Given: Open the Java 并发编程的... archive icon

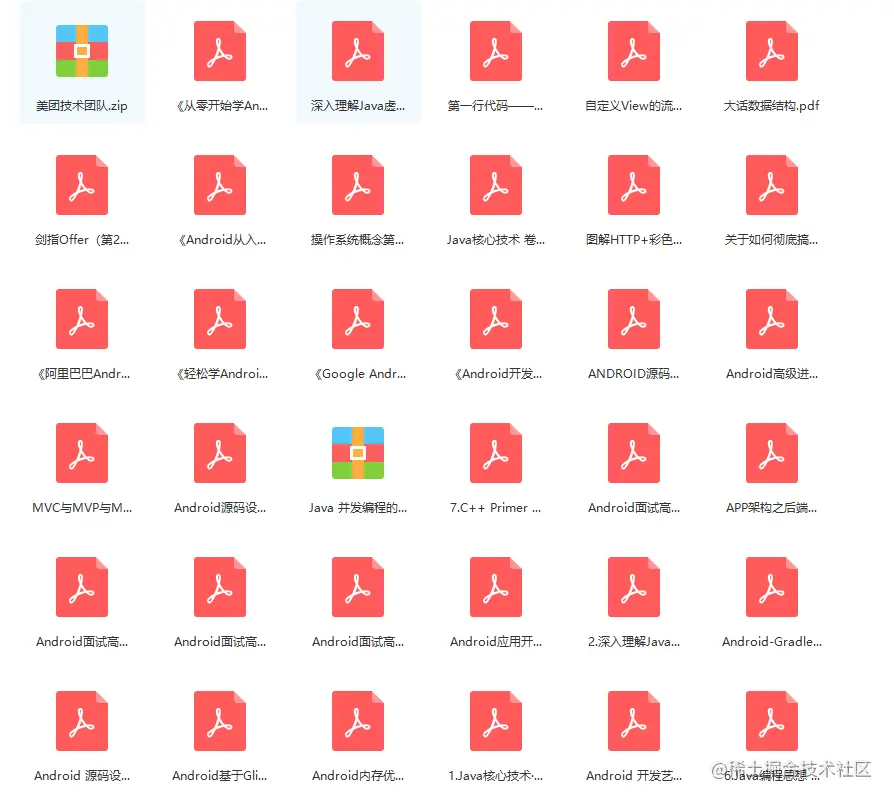Looking at the screenshot, I should tap(357, 453).
